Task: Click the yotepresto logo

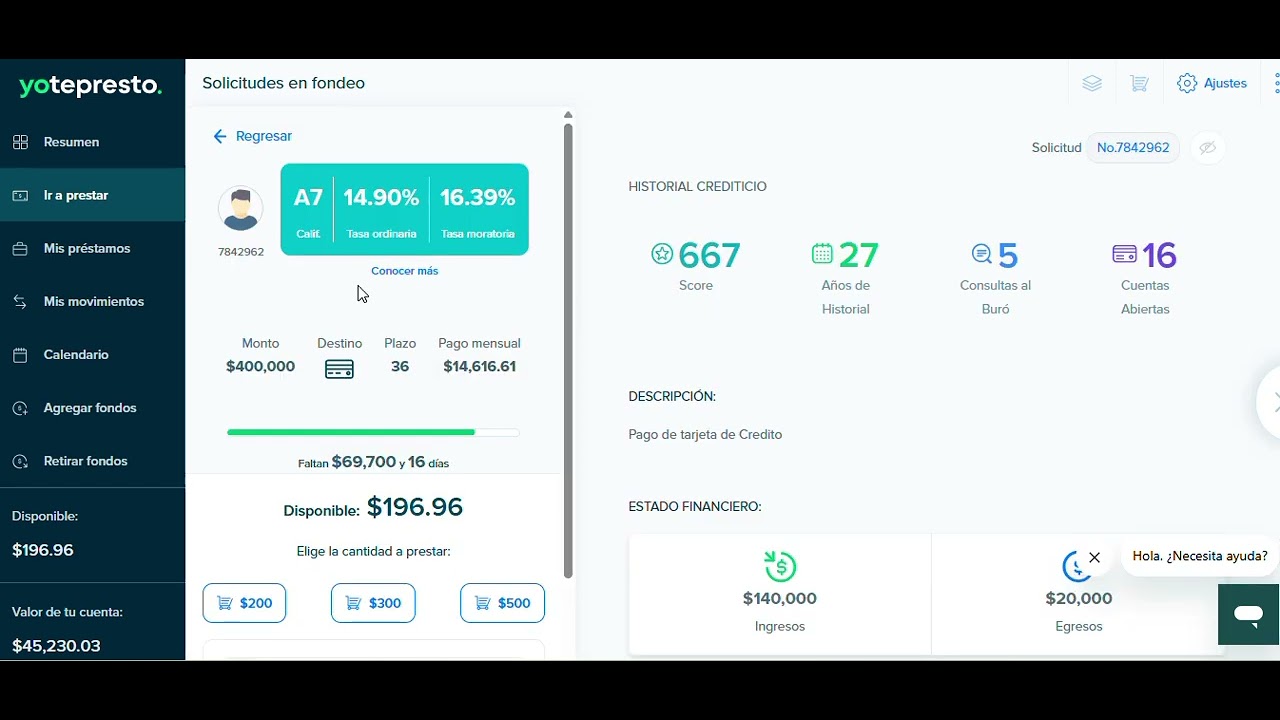Action: pyautogui.click(x=90, y=87)
